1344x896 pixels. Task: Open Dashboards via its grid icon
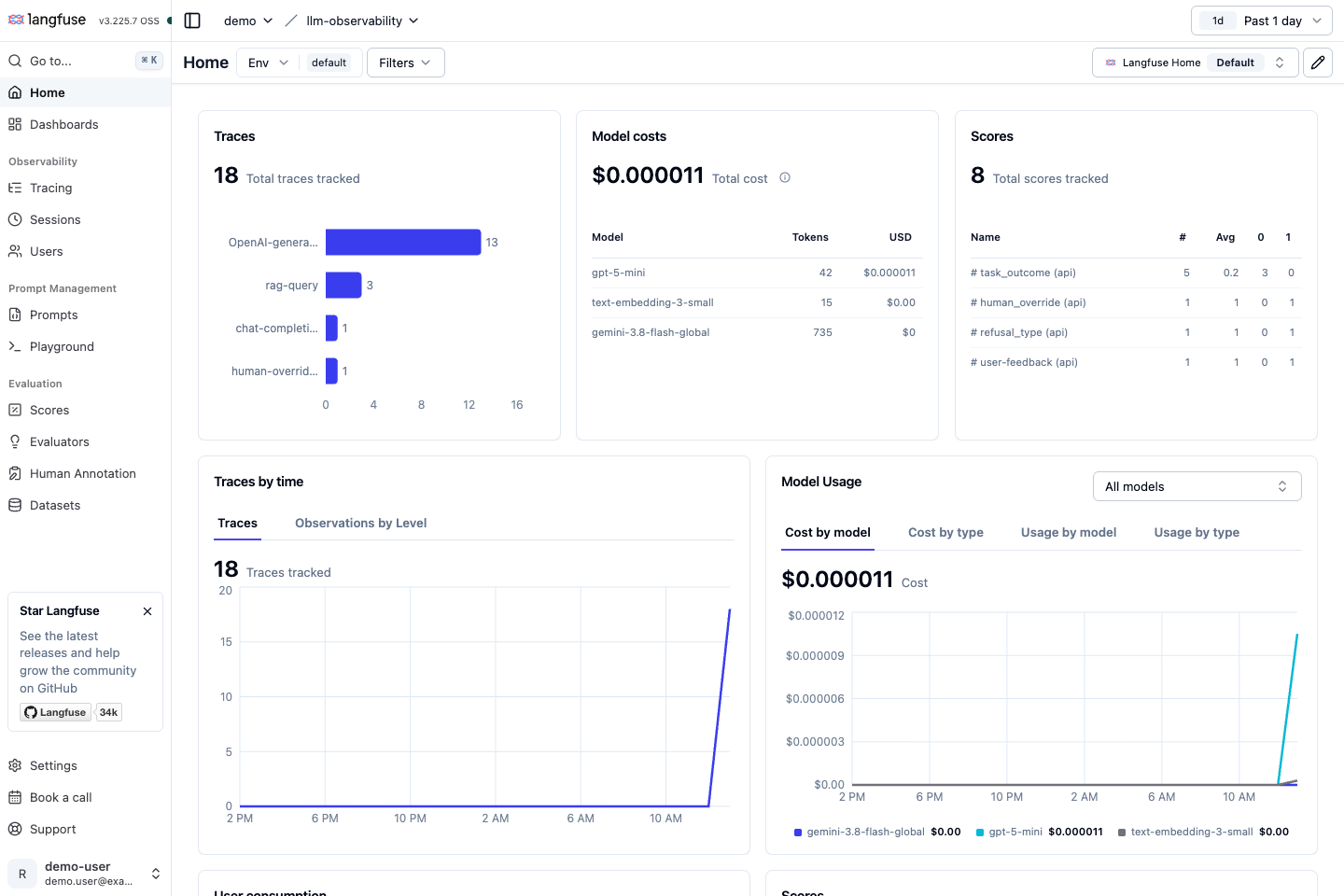[15, 124]
